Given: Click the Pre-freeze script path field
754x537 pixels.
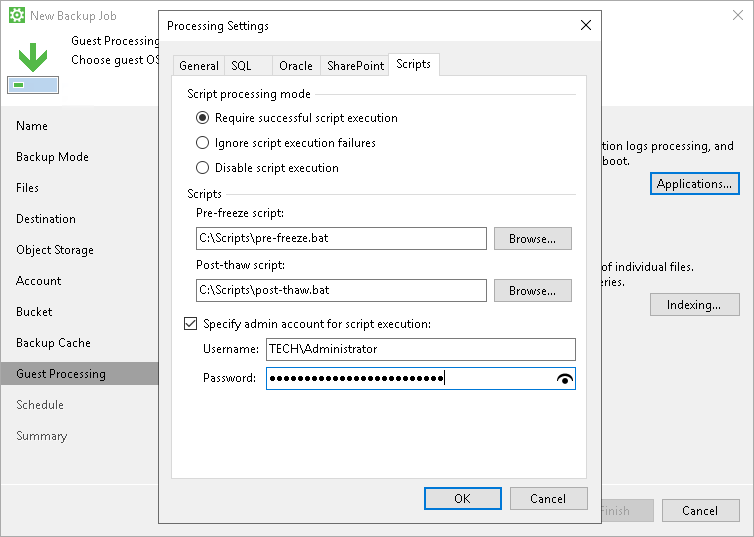Looking at the screenshot, I should point(341,239).
